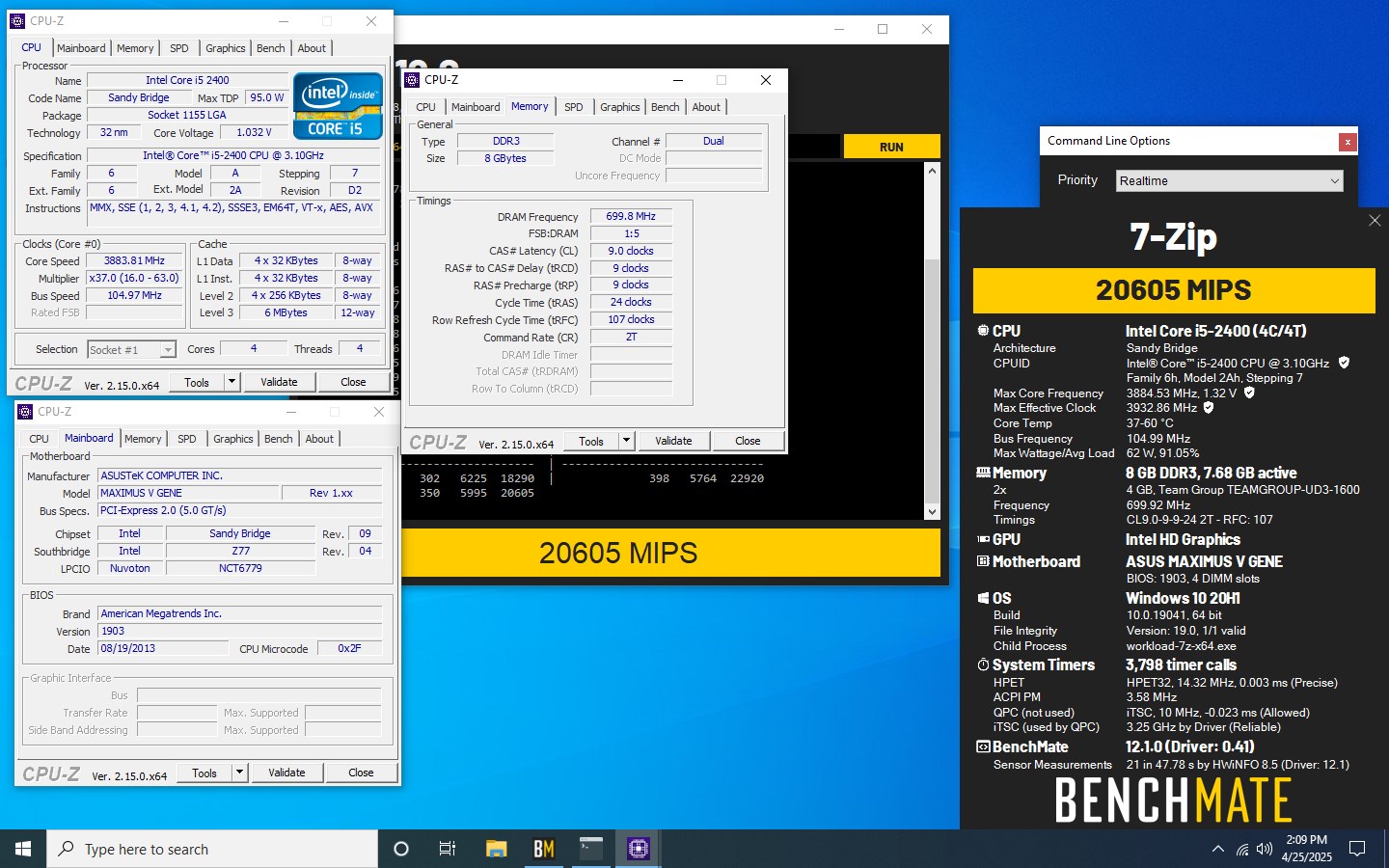Select CPU tab in the Mainboard CPU-Z window
The width and height of the screenshot is (1389, 868).
pyautogui.click(x=40, y=439)
